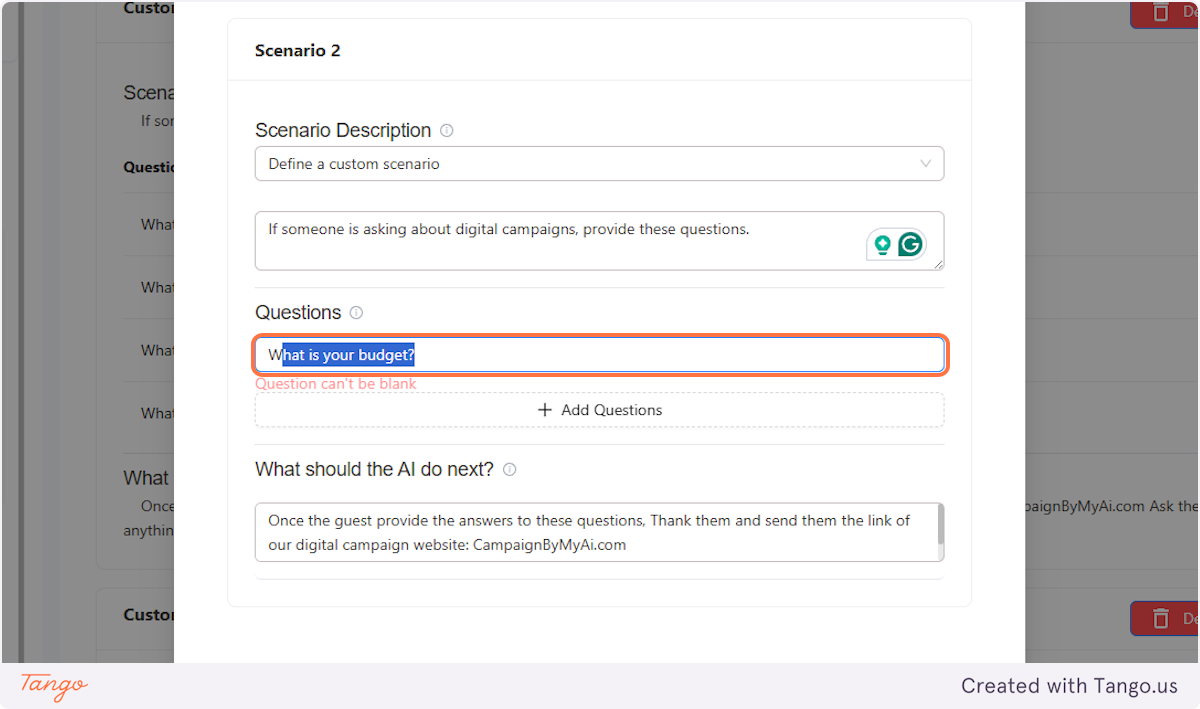This screenshot has width=1200, height=709.
Task: Click the info icon beside 'What should the AI do next?'
Action: (x=510, y=469)
